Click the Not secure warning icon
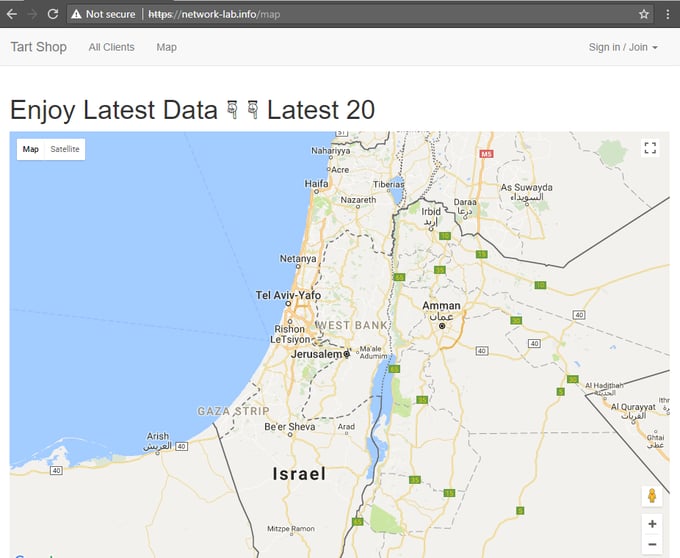 point(76,14)
